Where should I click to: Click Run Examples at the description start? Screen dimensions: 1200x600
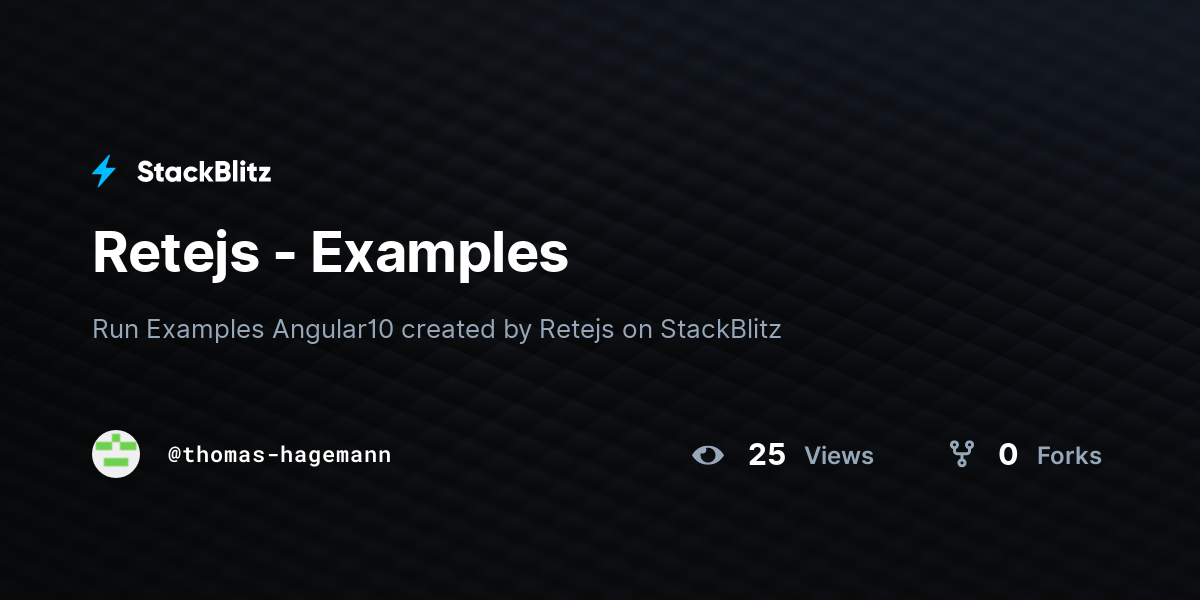(179, 329)
